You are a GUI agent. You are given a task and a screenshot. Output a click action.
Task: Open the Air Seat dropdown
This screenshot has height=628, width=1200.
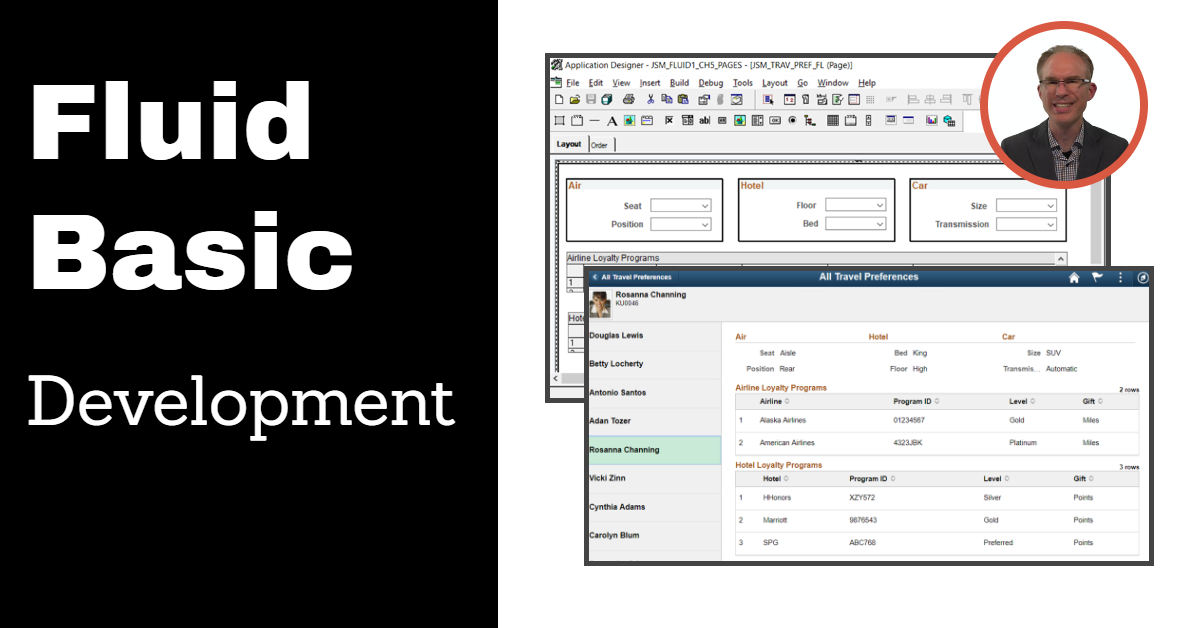point(680,206)
